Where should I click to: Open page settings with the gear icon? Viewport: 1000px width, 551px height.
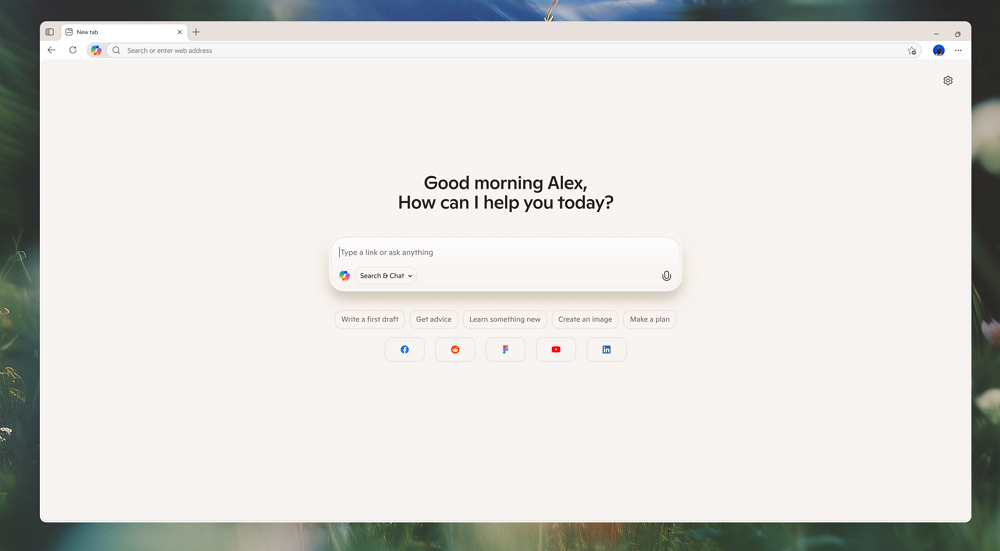click(x=948, y=81)
